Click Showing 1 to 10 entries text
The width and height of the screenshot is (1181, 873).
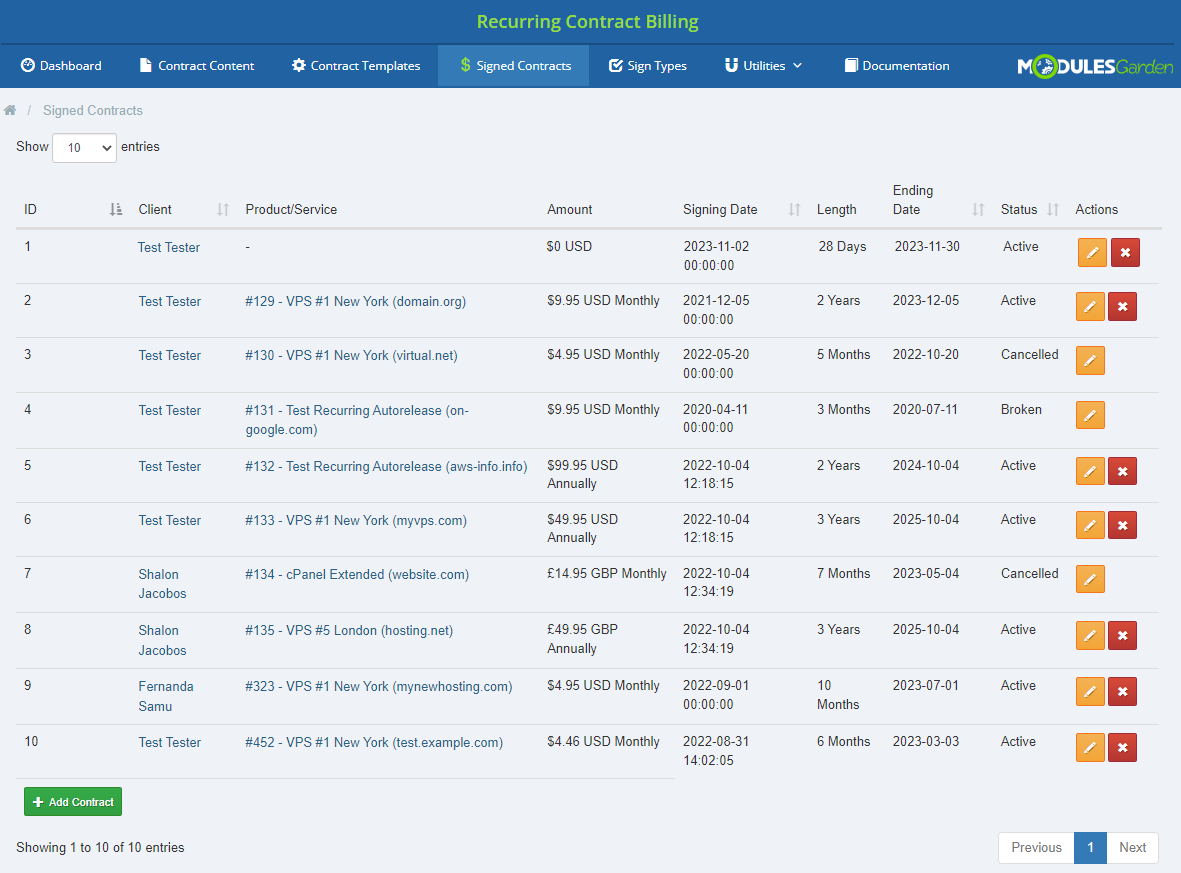[x=100, y=847]
